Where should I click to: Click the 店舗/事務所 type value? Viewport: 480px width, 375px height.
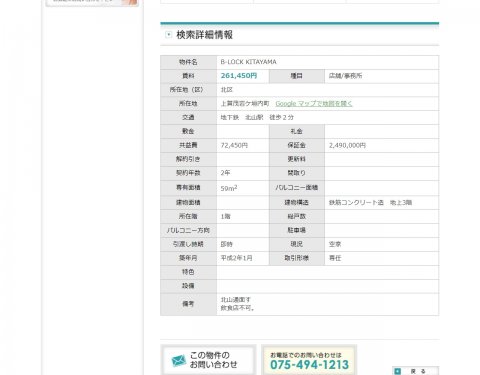pos(345,76)
